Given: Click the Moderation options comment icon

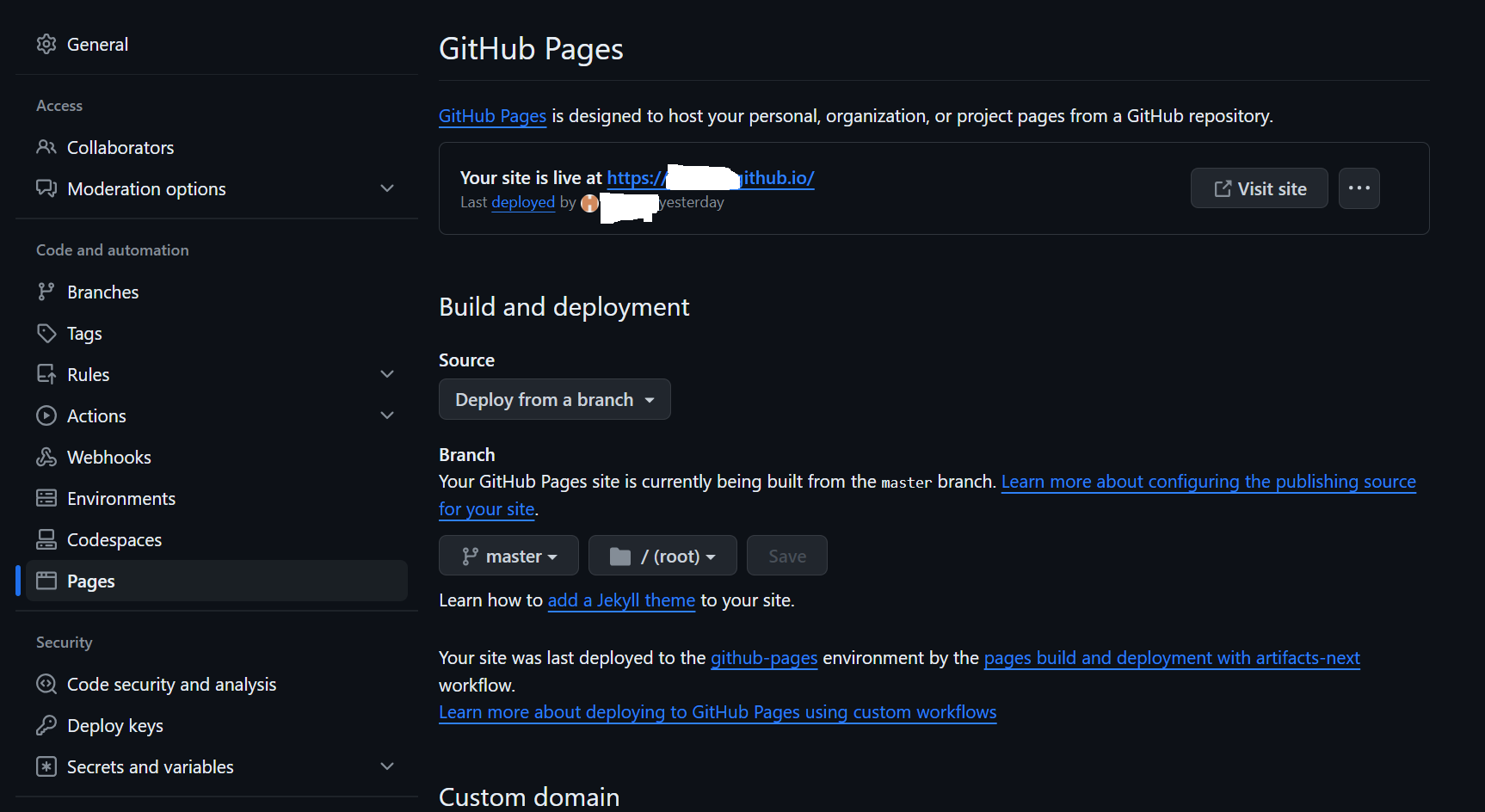Looking at the screenshot, I should pyautogui.click(x=46, y=188).
